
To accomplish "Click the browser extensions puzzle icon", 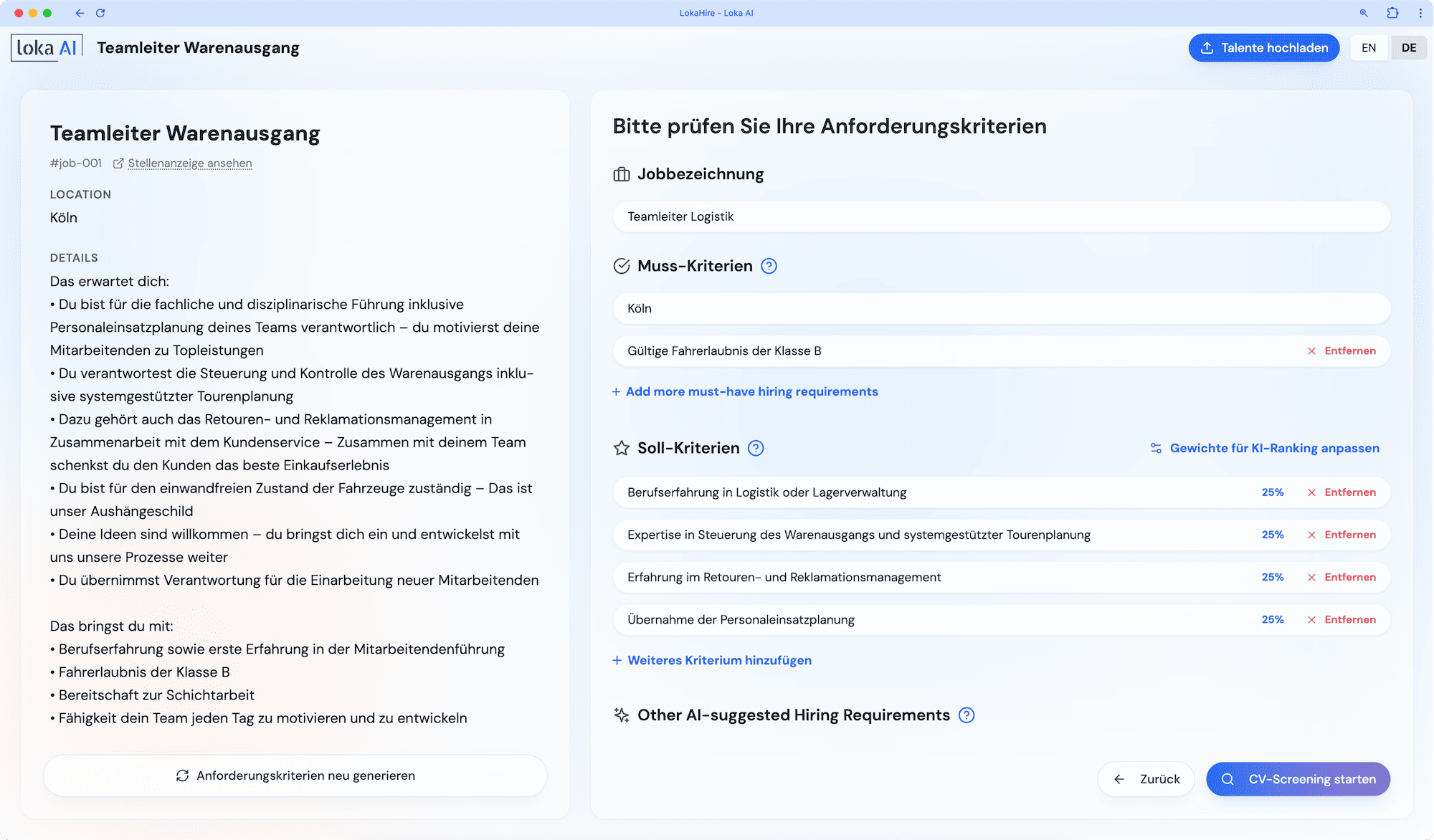I will pyautogui.click(x=1392, y=13).
